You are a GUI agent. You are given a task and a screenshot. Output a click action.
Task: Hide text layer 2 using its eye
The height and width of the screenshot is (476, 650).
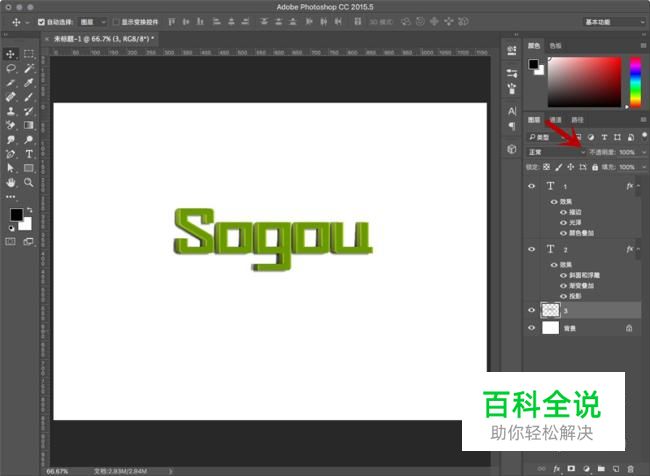pos(531,249)
